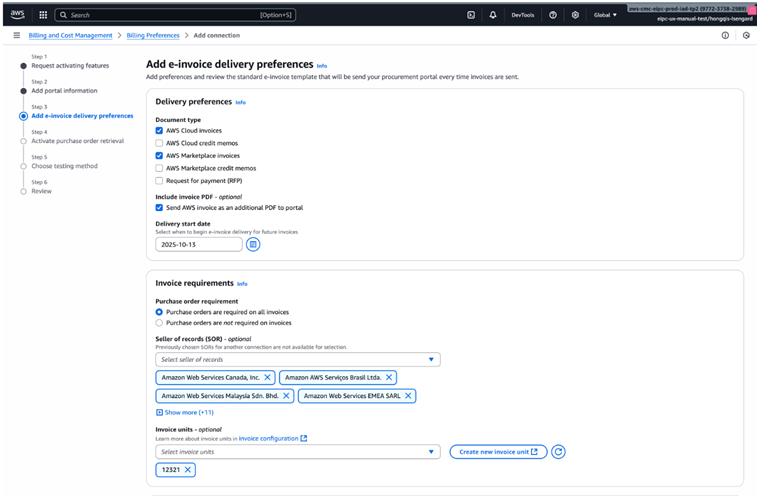The height and width of the screenshot is (496, 757).
Task: Toggle the side navigation hamburger menu
Action: (16, 35)
